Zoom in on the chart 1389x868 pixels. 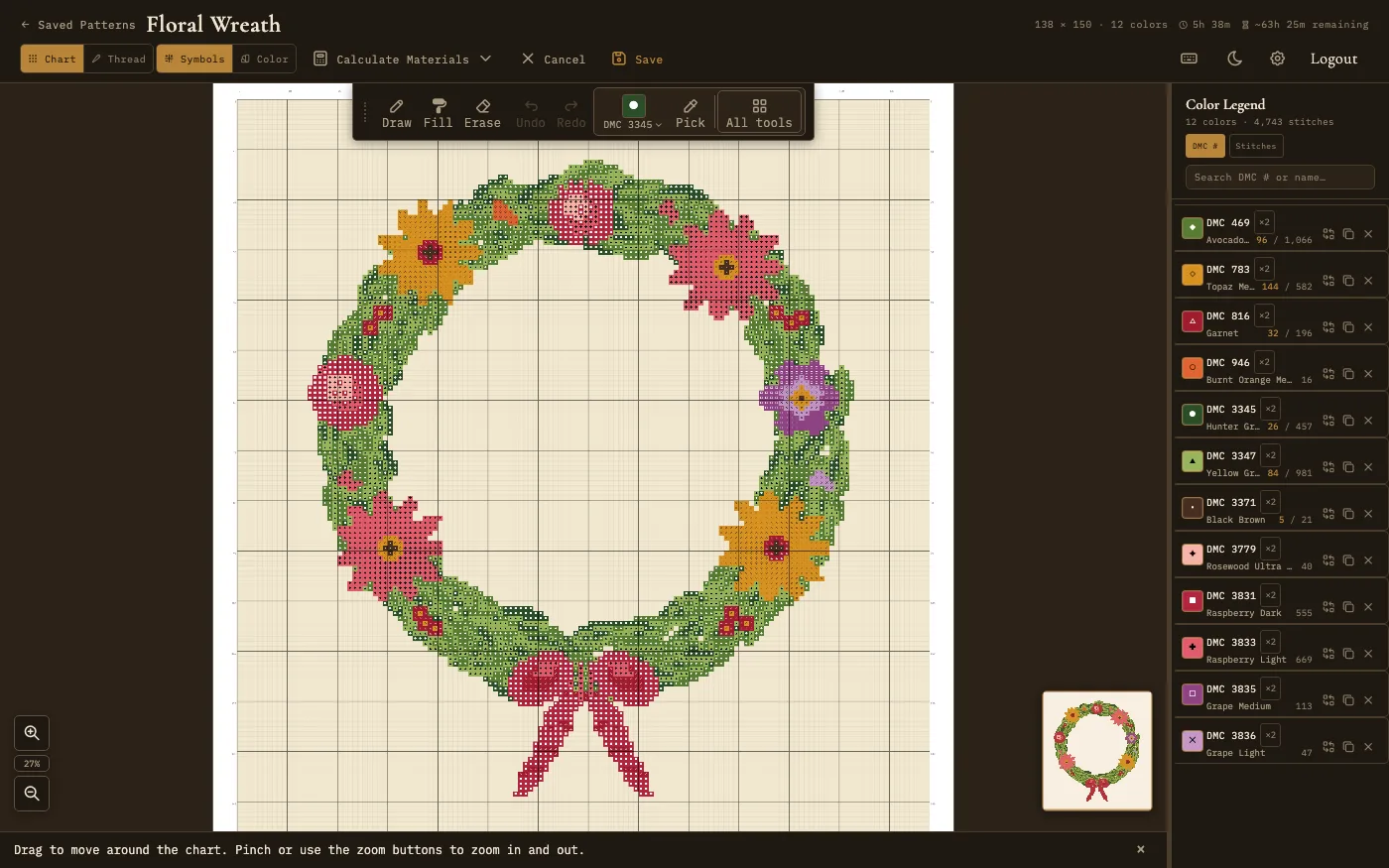tap(32, 733)
